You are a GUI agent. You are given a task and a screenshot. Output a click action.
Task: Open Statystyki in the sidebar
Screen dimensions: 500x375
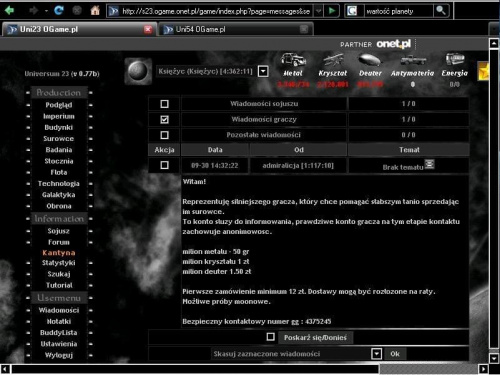pyautogui.click(x=59, y=263)
